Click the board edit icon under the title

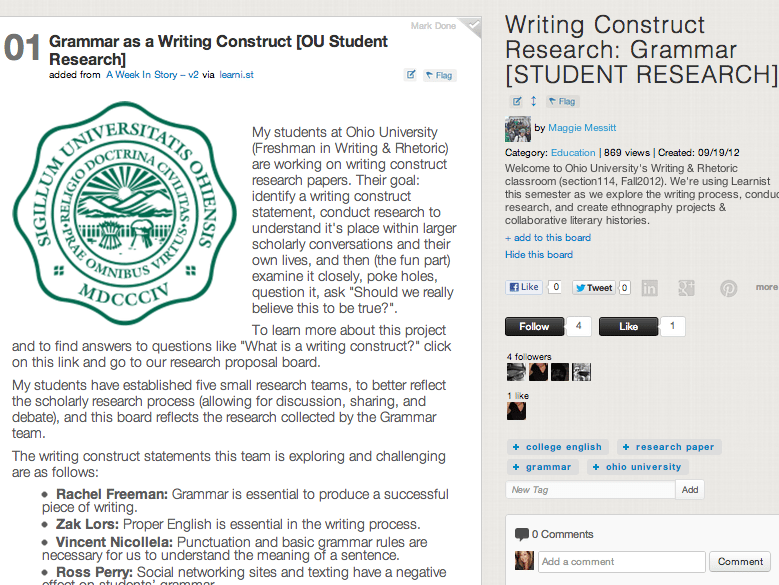click(517, 101)
